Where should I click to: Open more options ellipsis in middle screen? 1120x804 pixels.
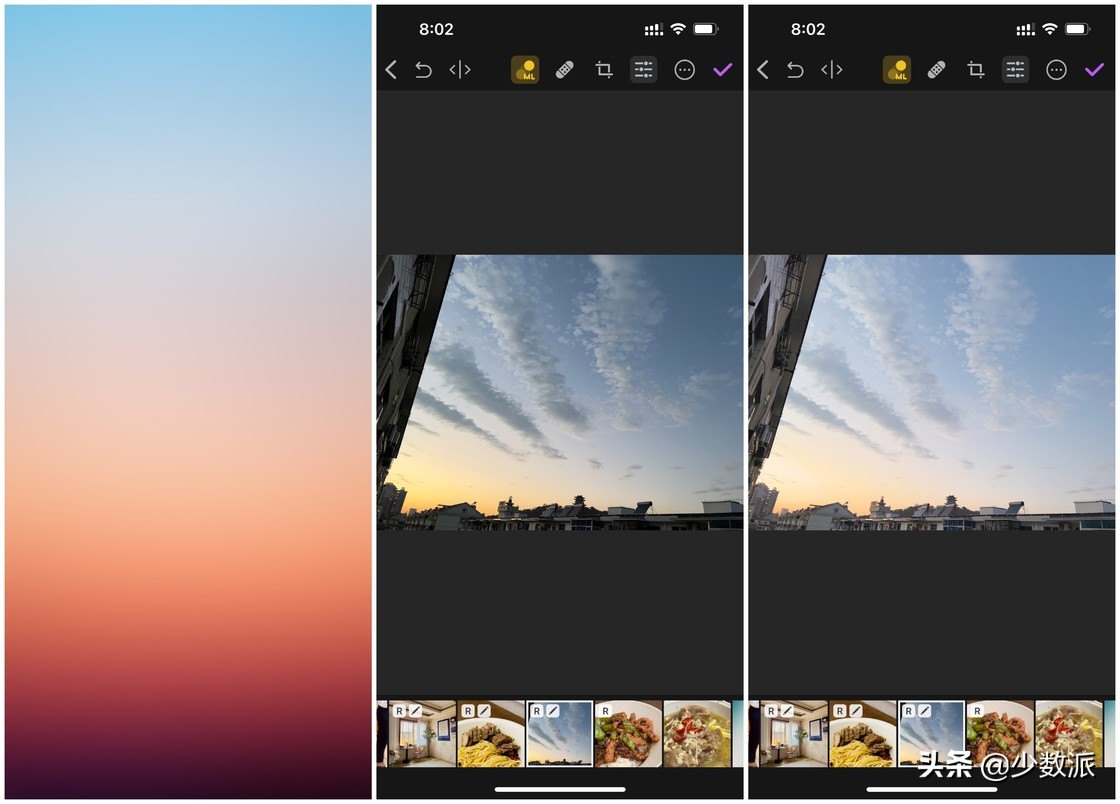click(684, 70)
